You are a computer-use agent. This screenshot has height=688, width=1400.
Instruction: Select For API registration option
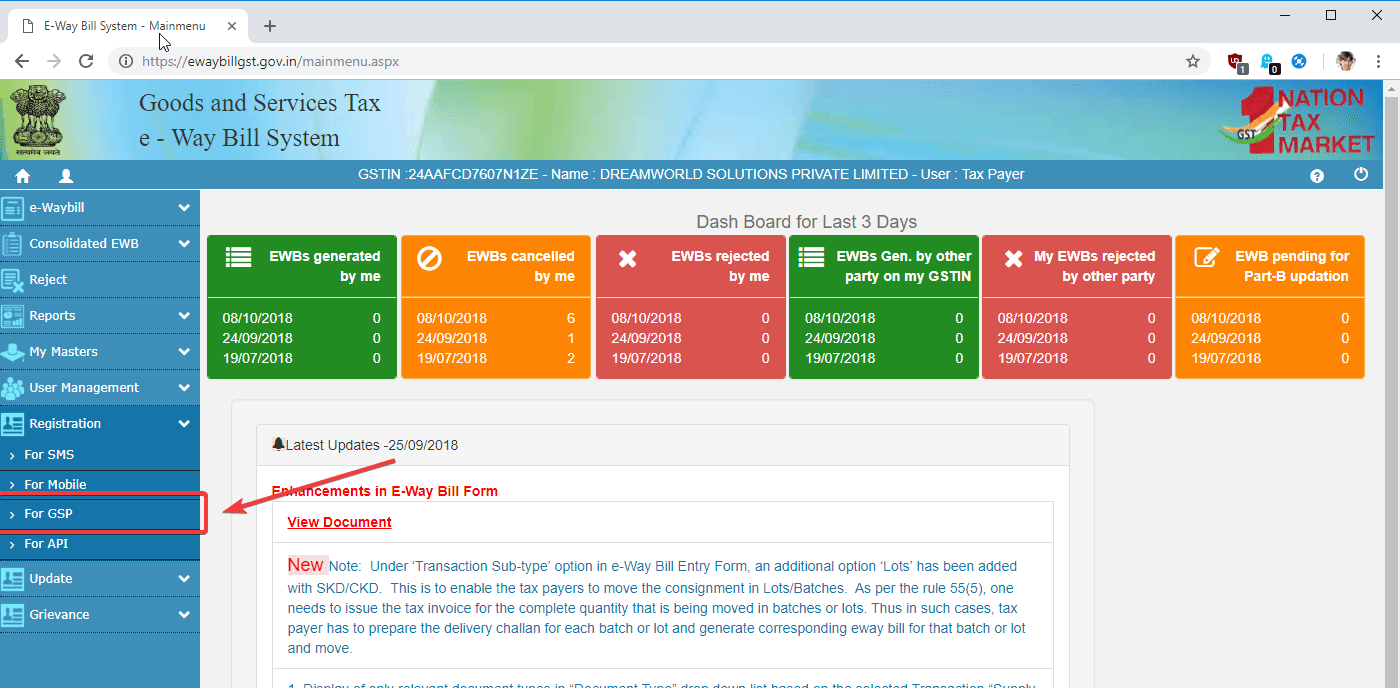46,544
